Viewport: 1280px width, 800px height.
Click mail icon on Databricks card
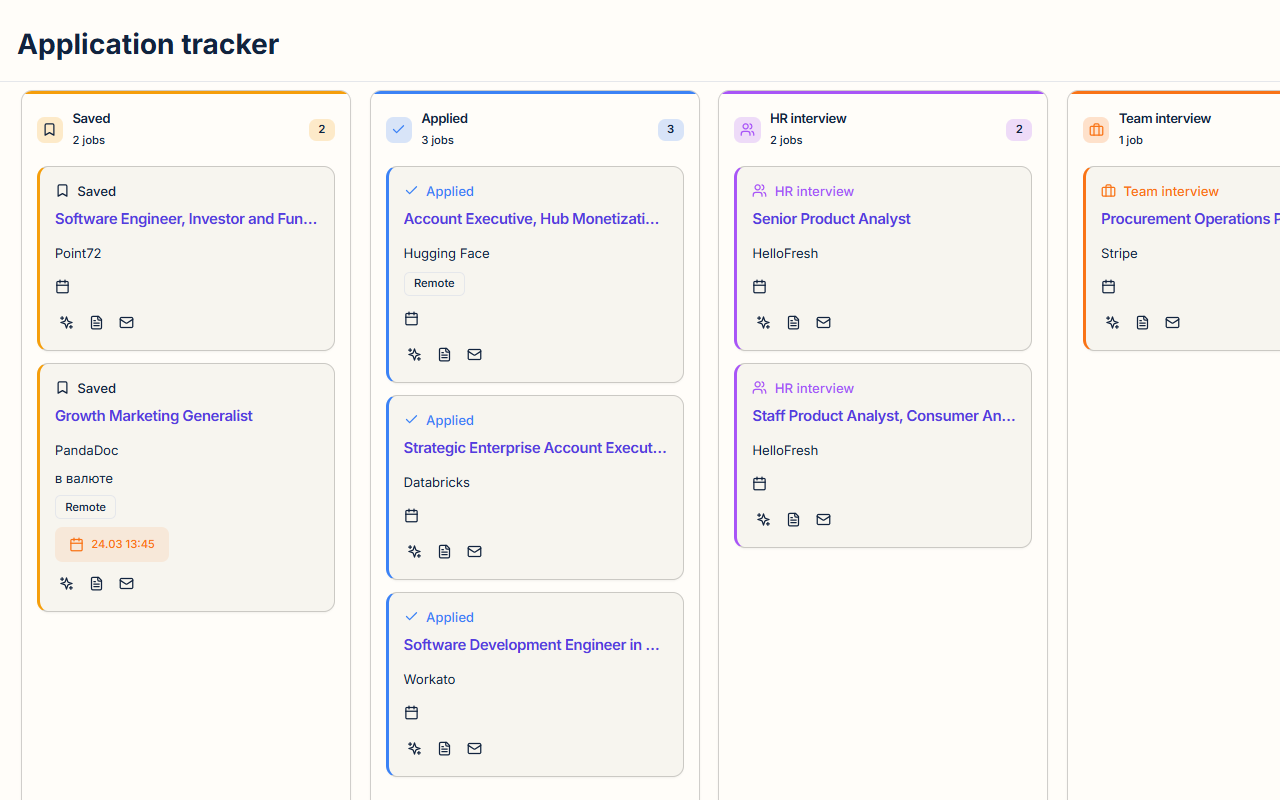point(475,551)
